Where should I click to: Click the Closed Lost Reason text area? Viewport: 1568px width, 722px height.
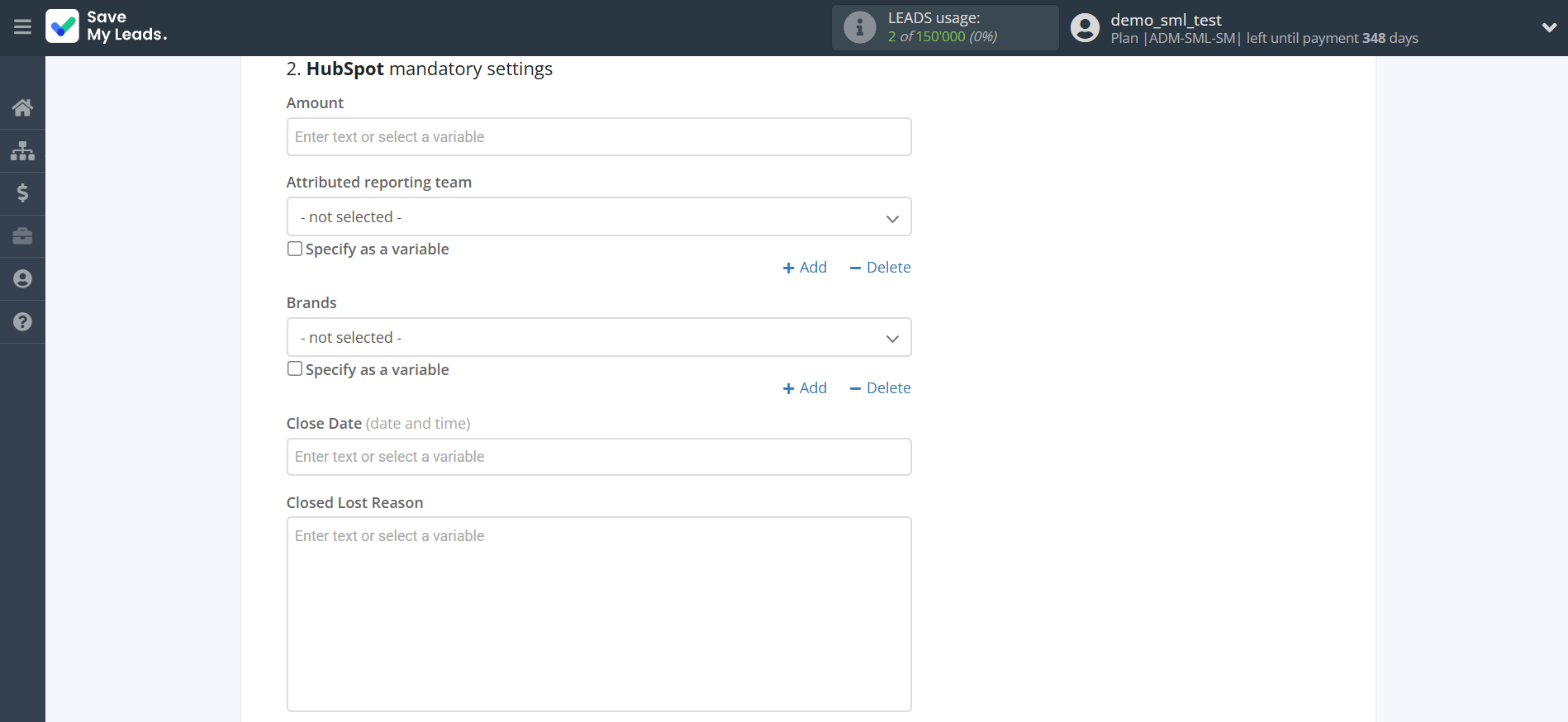tap(598, 614)
